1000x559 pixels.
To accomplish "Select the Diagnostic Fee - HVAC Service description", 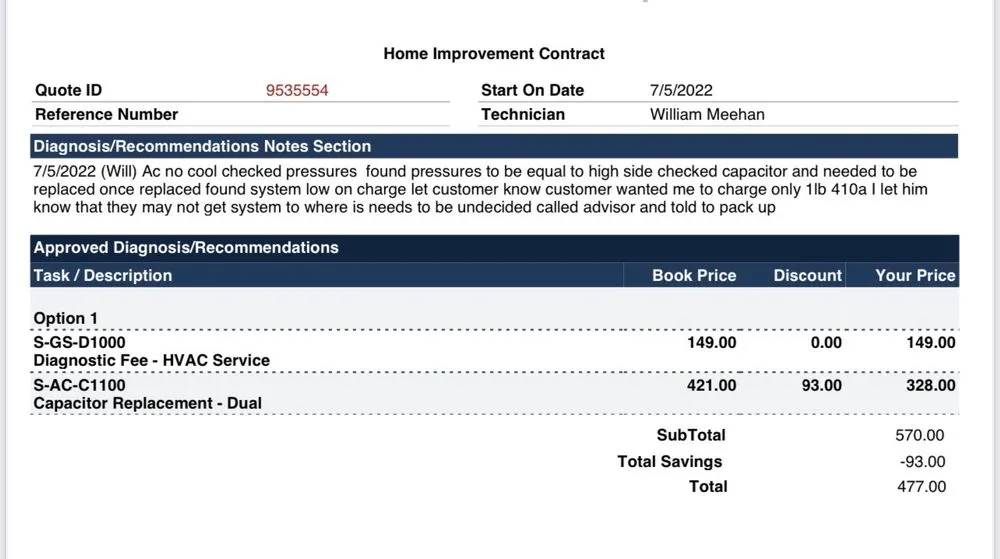I will (x=152, y=360).
